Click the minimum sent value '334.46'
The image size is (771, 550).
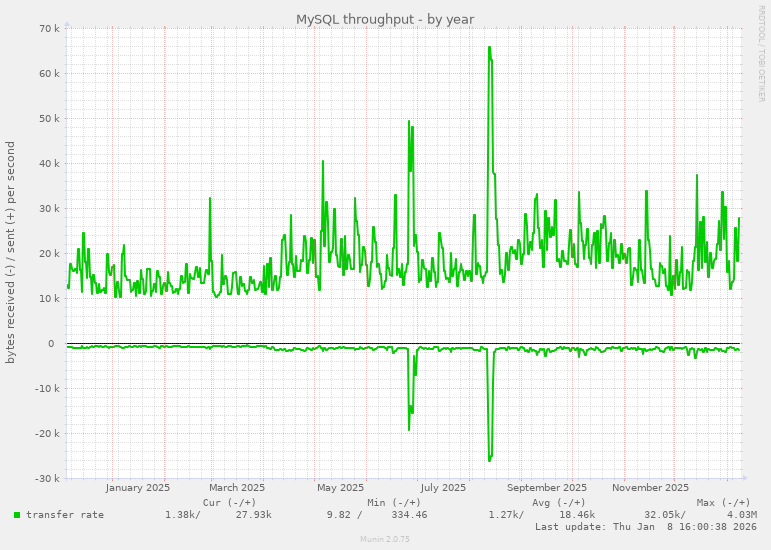tap(409, 515)
